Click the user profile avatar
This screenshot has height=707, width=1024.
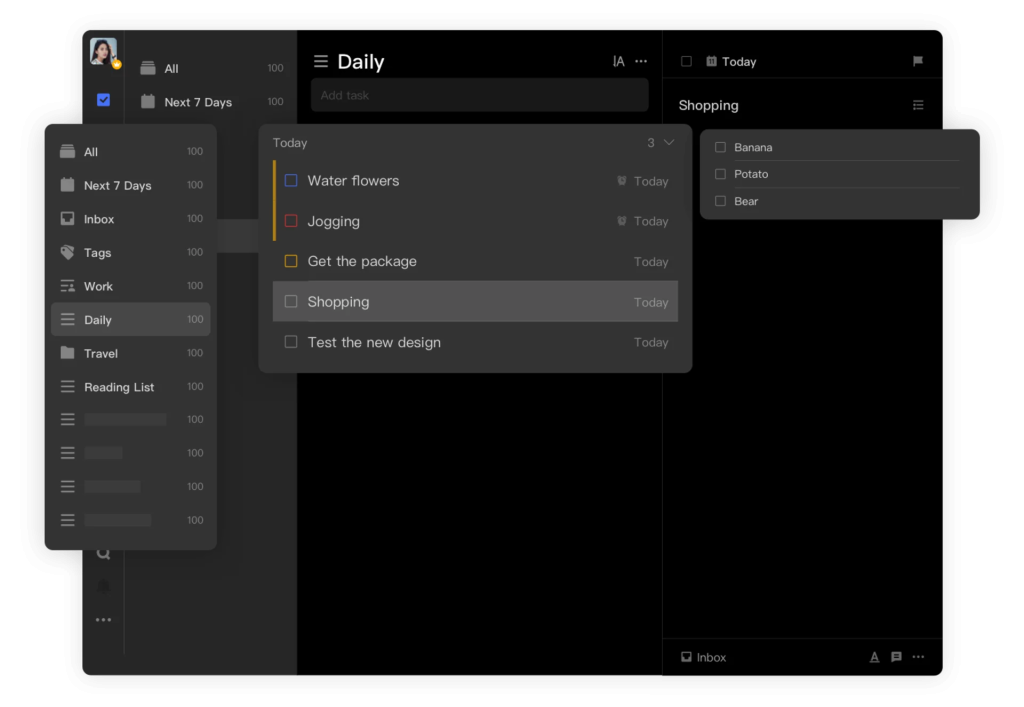click(103, 51)
